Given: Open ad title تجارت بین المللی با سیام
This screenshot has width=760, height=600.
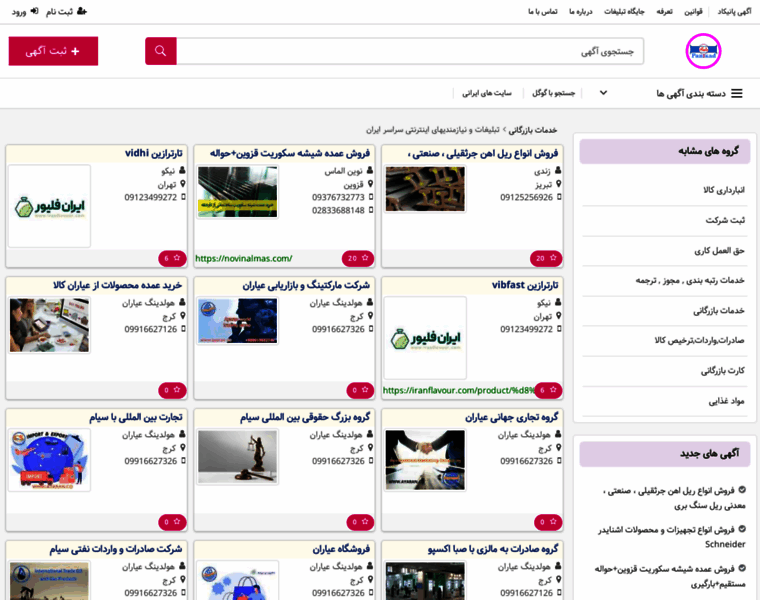Looking at the screenshot, I should (136, 417).
